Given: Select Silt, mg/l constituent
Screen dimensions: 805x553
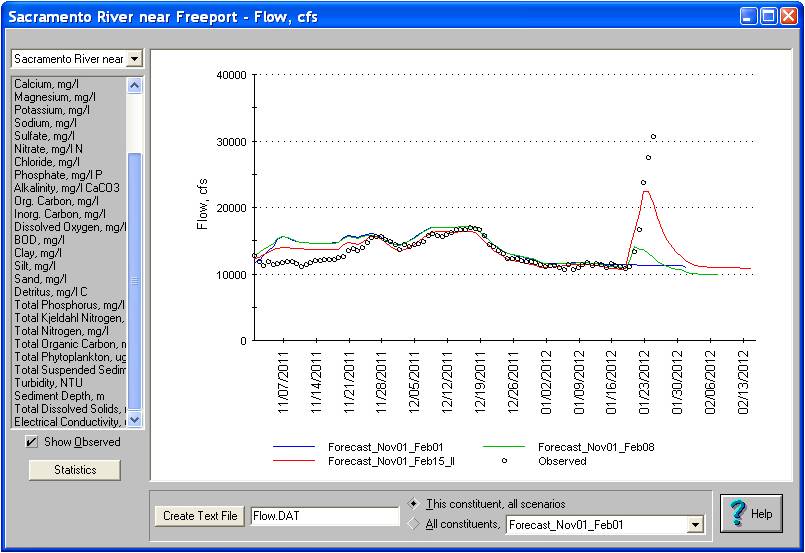Looking at the screenshot, I should coord(35,266).
